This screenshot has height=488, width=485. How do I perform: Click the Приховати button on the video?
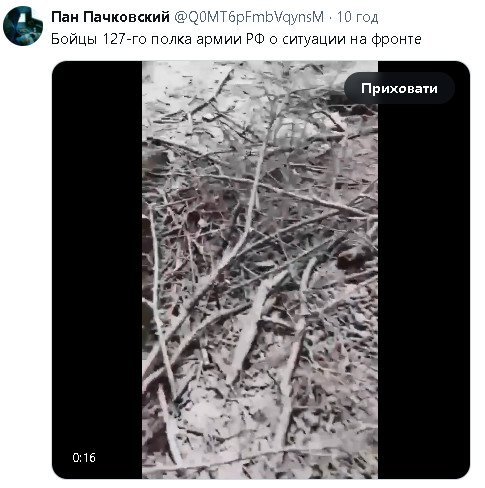[399, 88]
